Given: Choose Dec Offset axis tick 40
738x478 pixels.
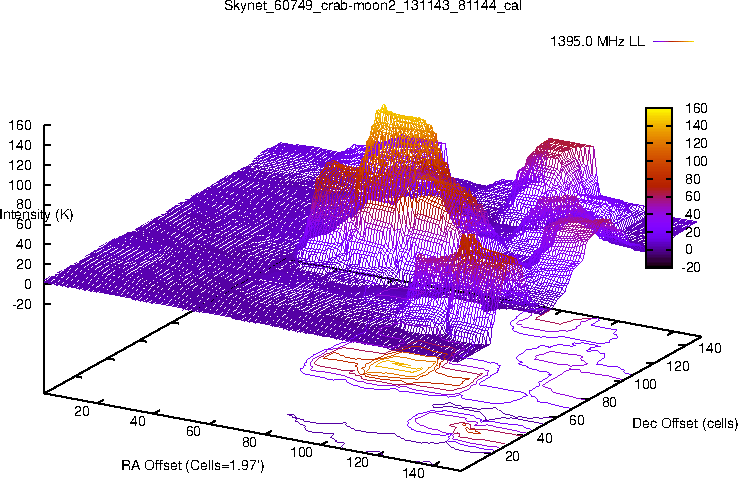Looking at the screenshot, I should coord(545,438).
